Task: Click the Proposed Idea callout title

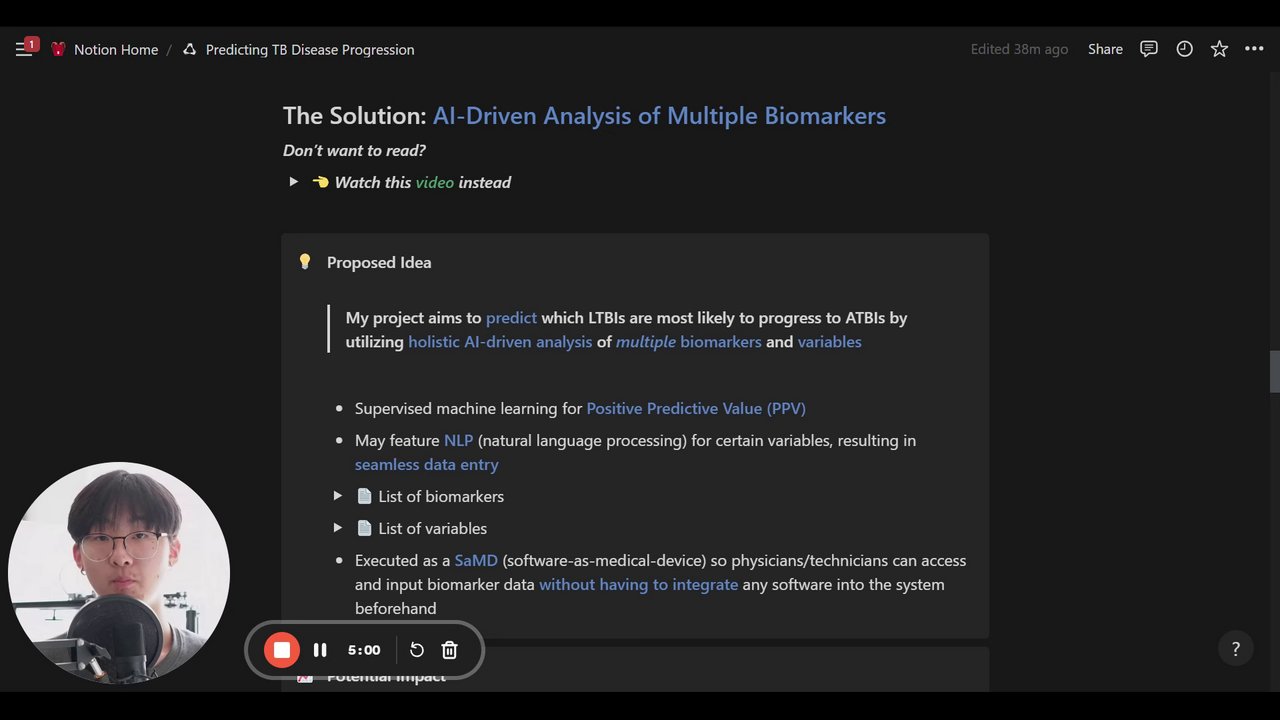Action: tap(379, 262)
